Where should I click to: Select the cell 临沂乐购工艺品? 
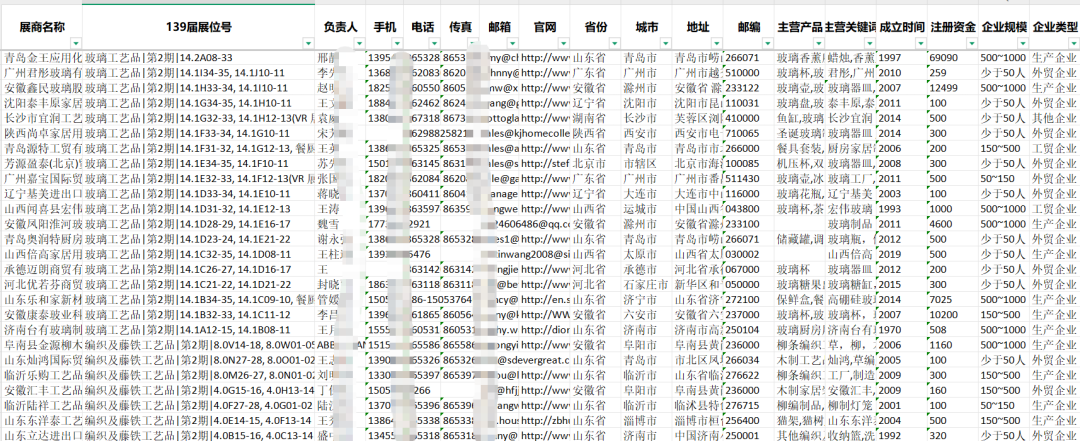click(x=41, y=374)
